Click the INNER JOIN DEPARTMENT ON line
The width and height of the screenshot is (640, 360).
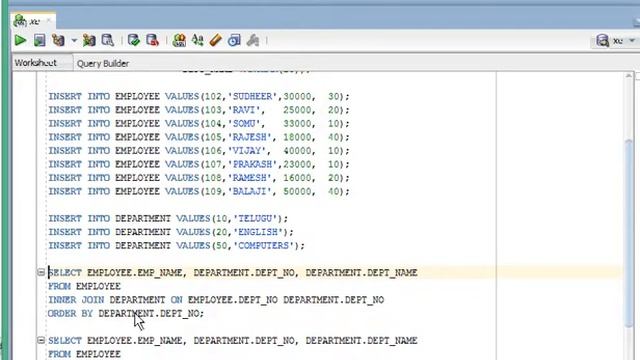pos(216,300)
